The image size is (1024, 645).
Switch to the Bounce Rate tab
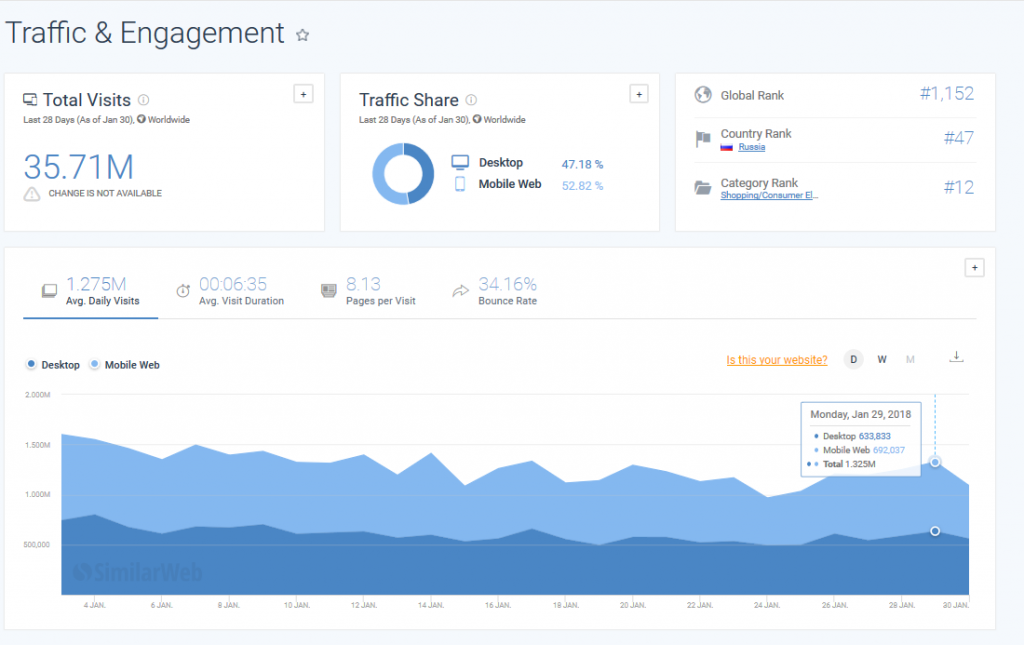[x=494, y=291]
